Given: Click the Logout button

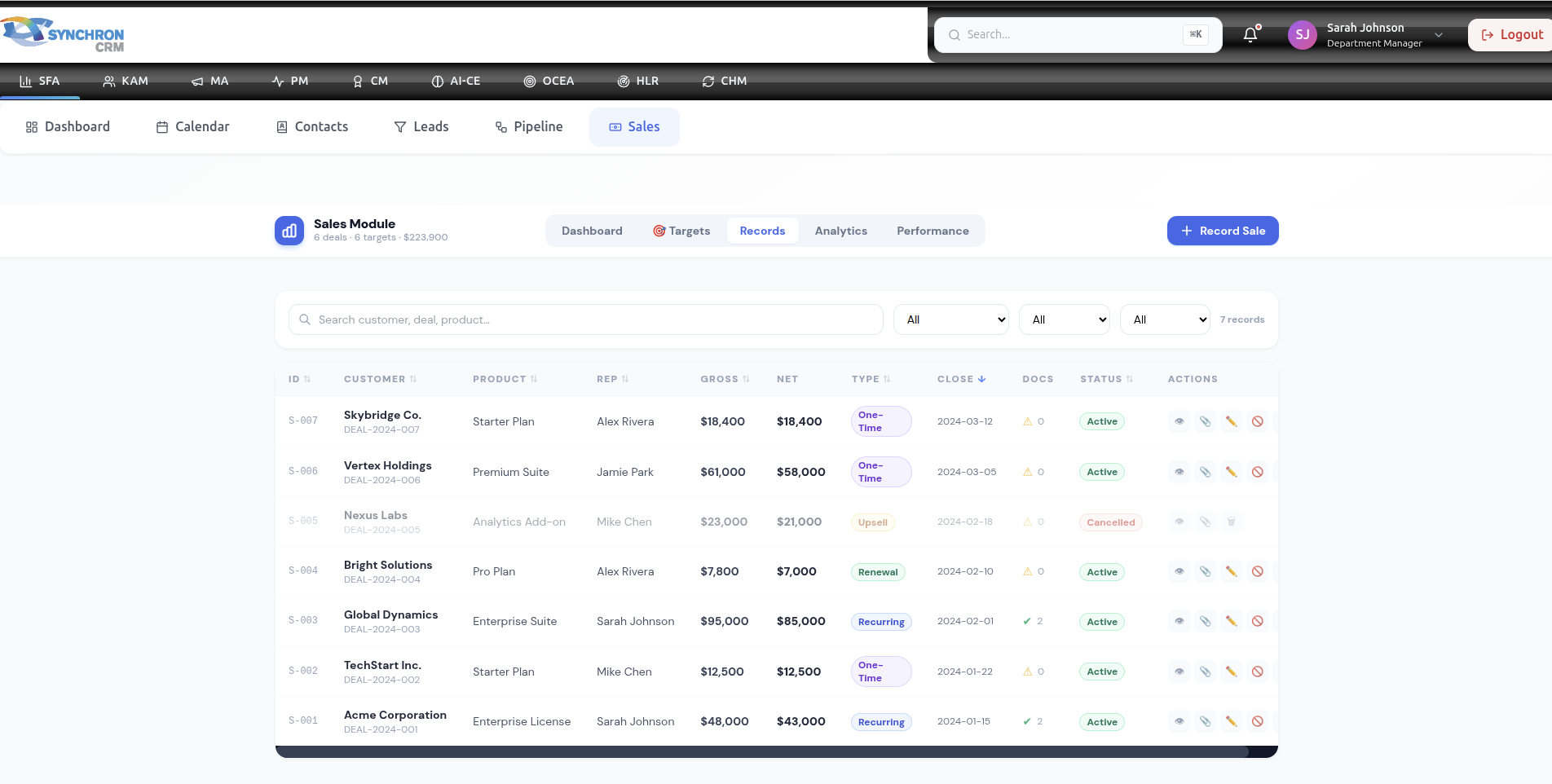Looking at the screenshot, I should [x=1511, y=35].
